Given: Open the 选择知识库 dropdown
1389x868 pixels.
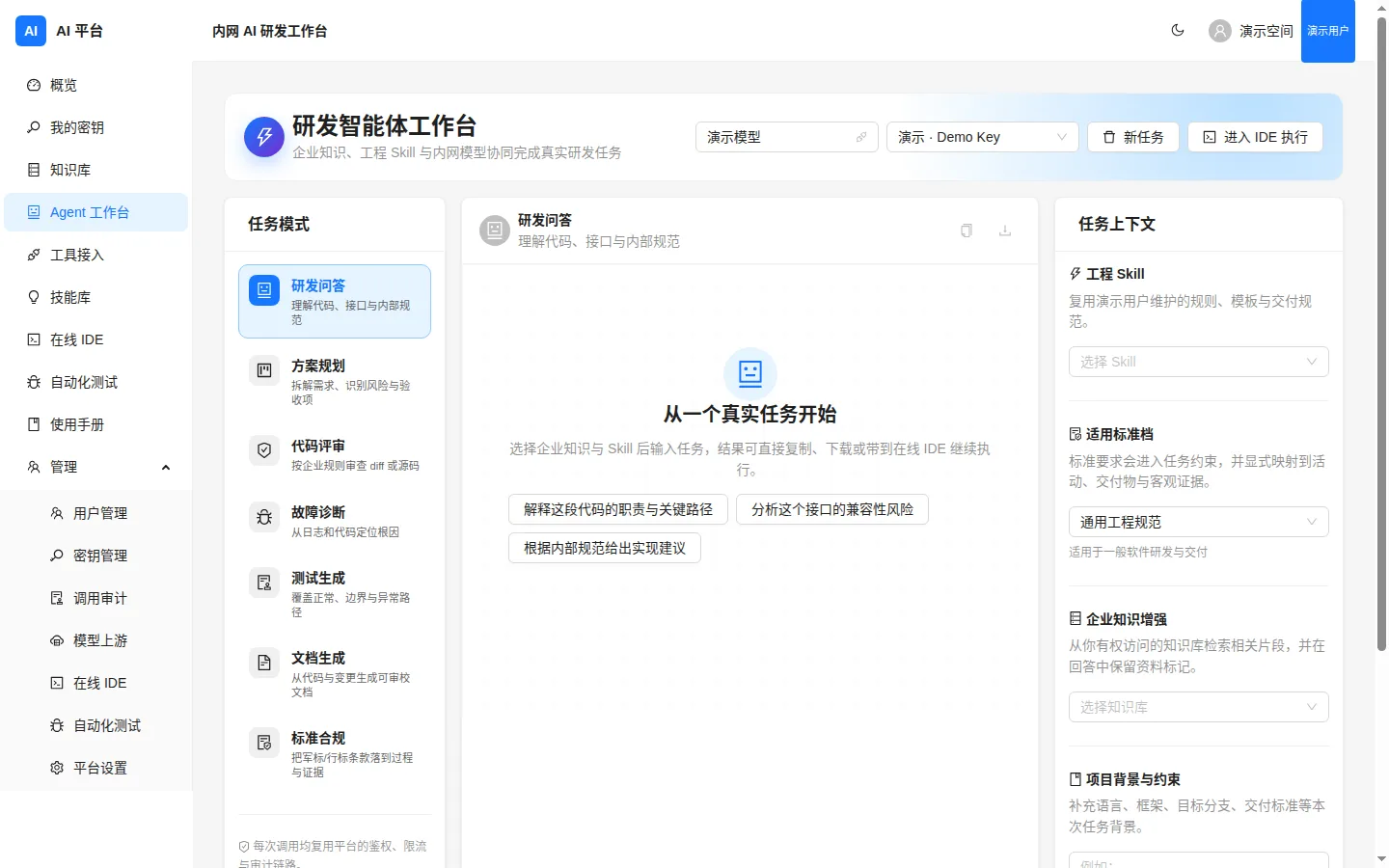Looking at the screenshot, I should [x=1199, y=707].
